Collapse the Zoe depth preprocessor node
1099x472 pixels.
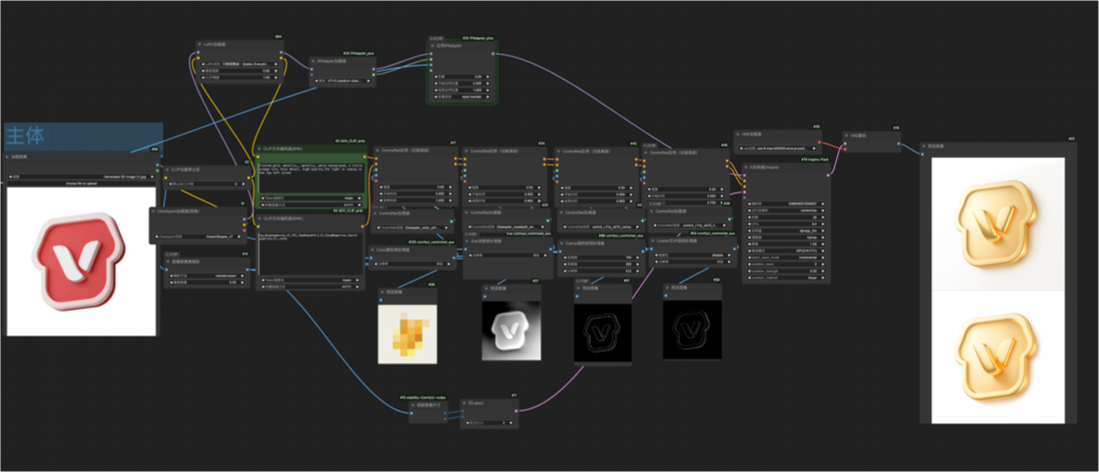467,241
